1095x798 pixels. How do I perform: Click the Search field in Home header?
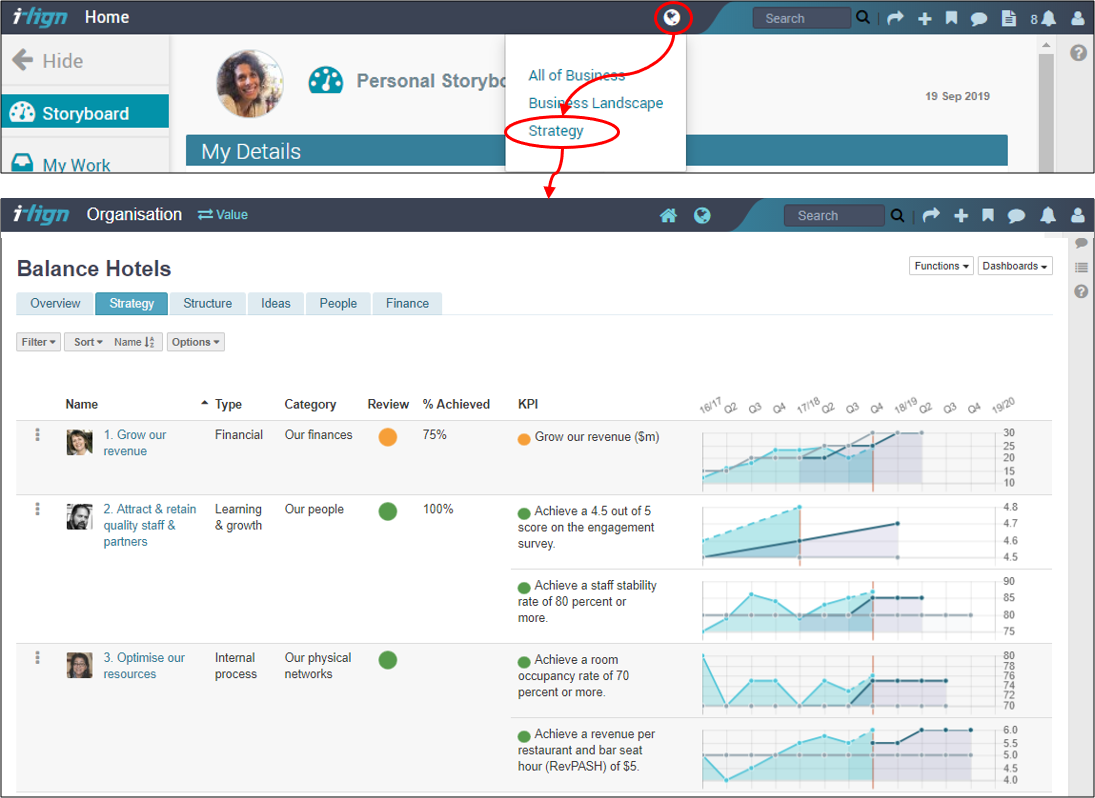point(802,18)
